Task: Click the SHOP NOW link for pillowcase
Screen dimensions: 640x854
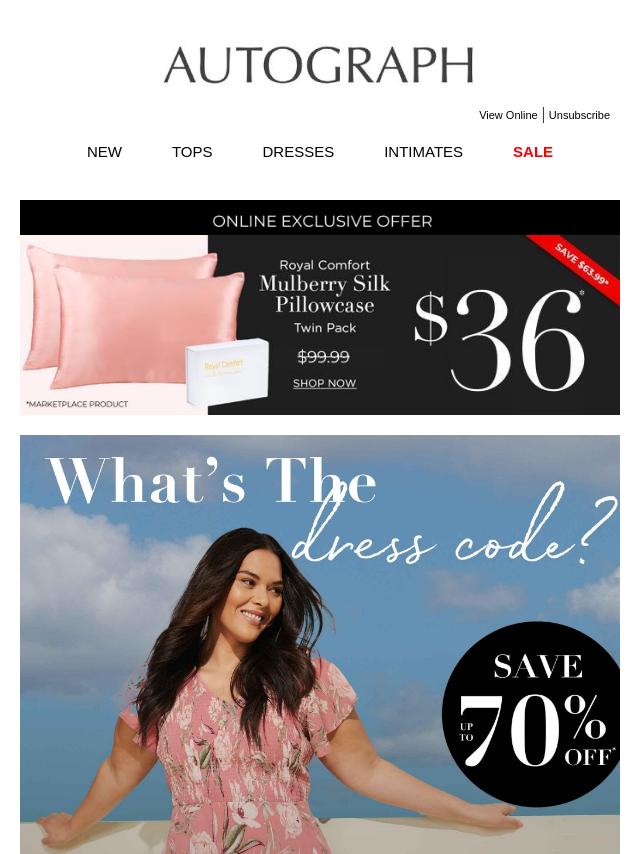Action: click(x=325, y=383)
